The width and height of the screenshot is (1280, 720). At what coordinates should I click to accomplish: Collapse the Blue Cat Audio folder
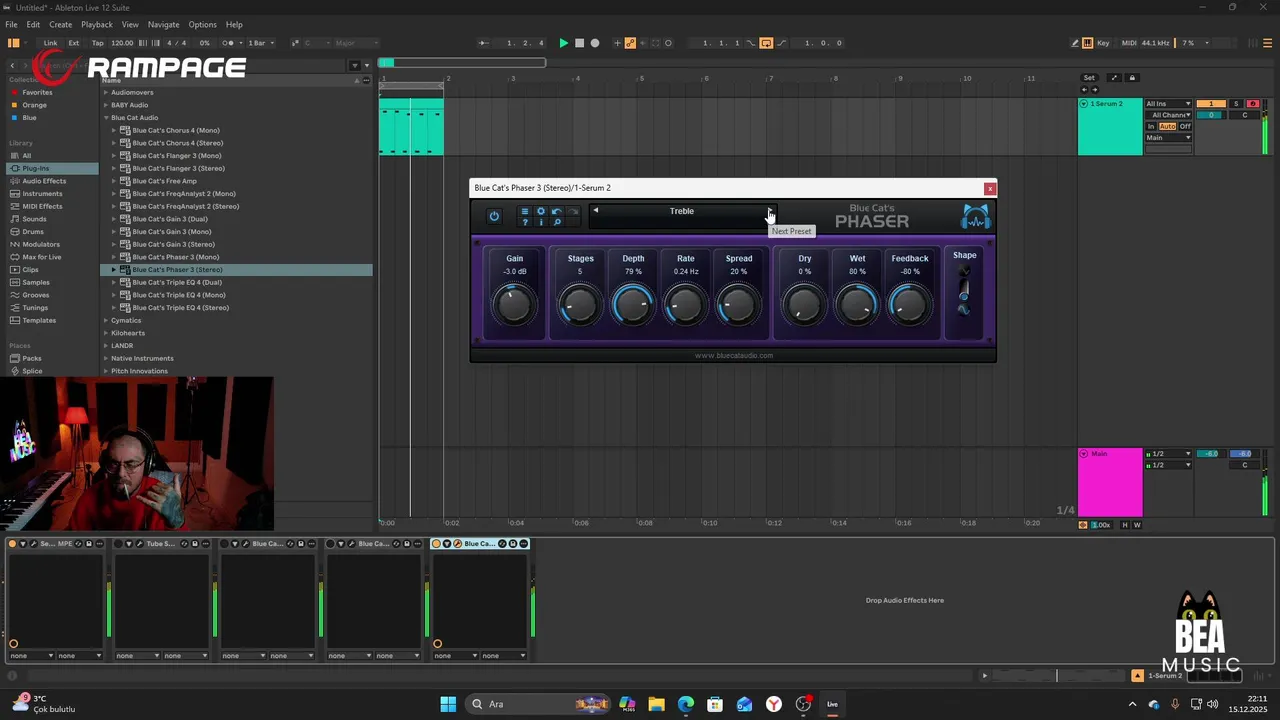[x=106, y=118]
